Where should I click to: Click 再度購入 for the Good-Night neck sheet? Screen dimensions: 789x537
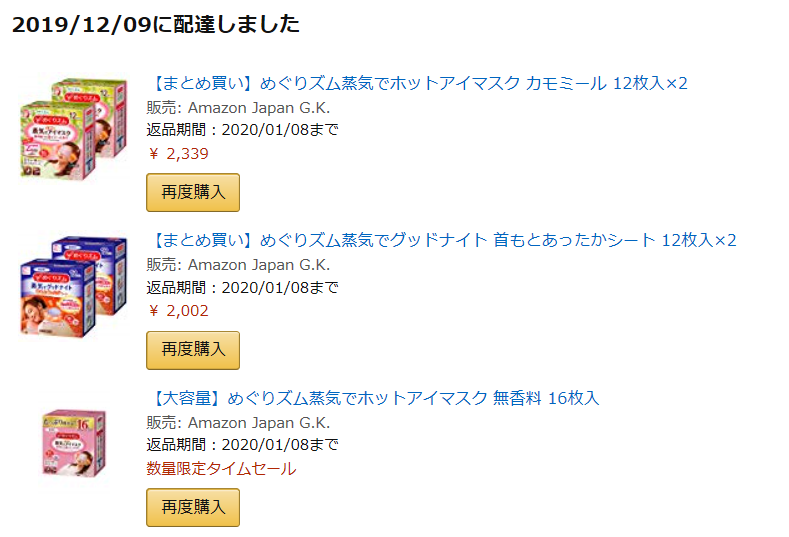tap(193, 350)
